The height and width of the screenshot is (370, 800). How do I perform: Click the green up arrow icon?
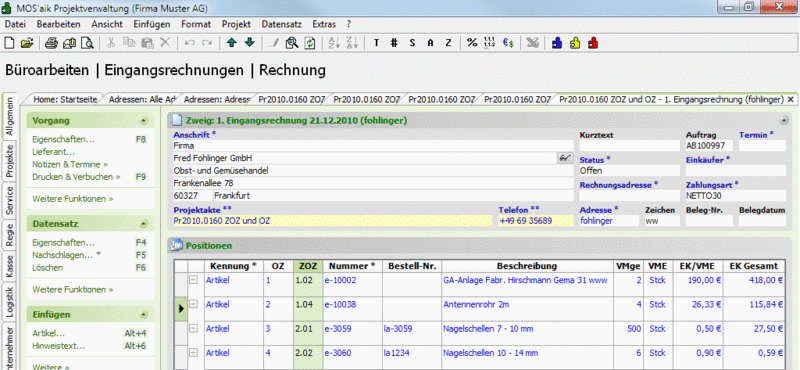(232, 43)
